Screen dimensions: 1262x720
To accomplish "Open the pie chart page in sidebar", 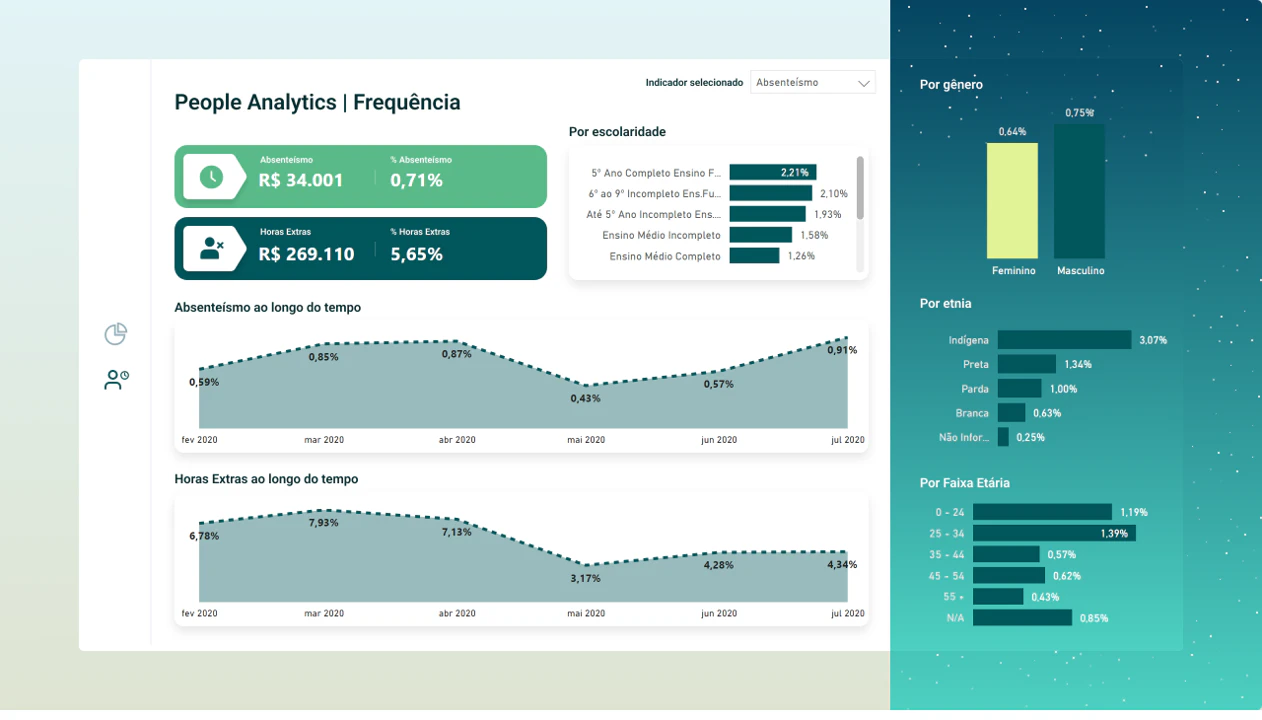I will [x=116, y=334].
